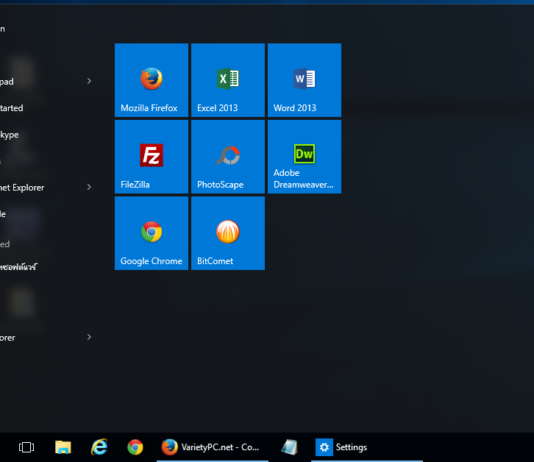534x462 pixels.
Task: Launch the Excel 2013 tile
Action: (x=228, y=80)
